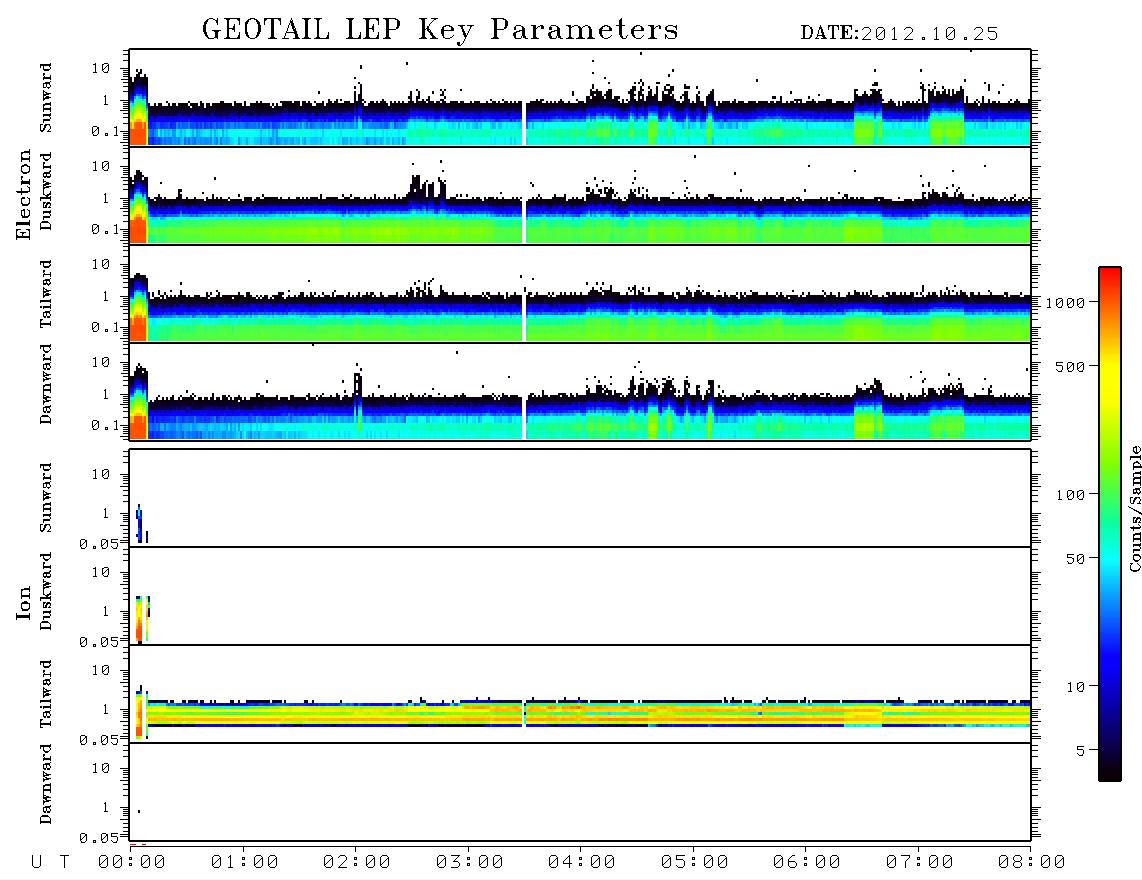The height and width of the screenshot is (880, 1142).
Task: Click the 06:00 time axis label
Action: (x=807, y=862)
